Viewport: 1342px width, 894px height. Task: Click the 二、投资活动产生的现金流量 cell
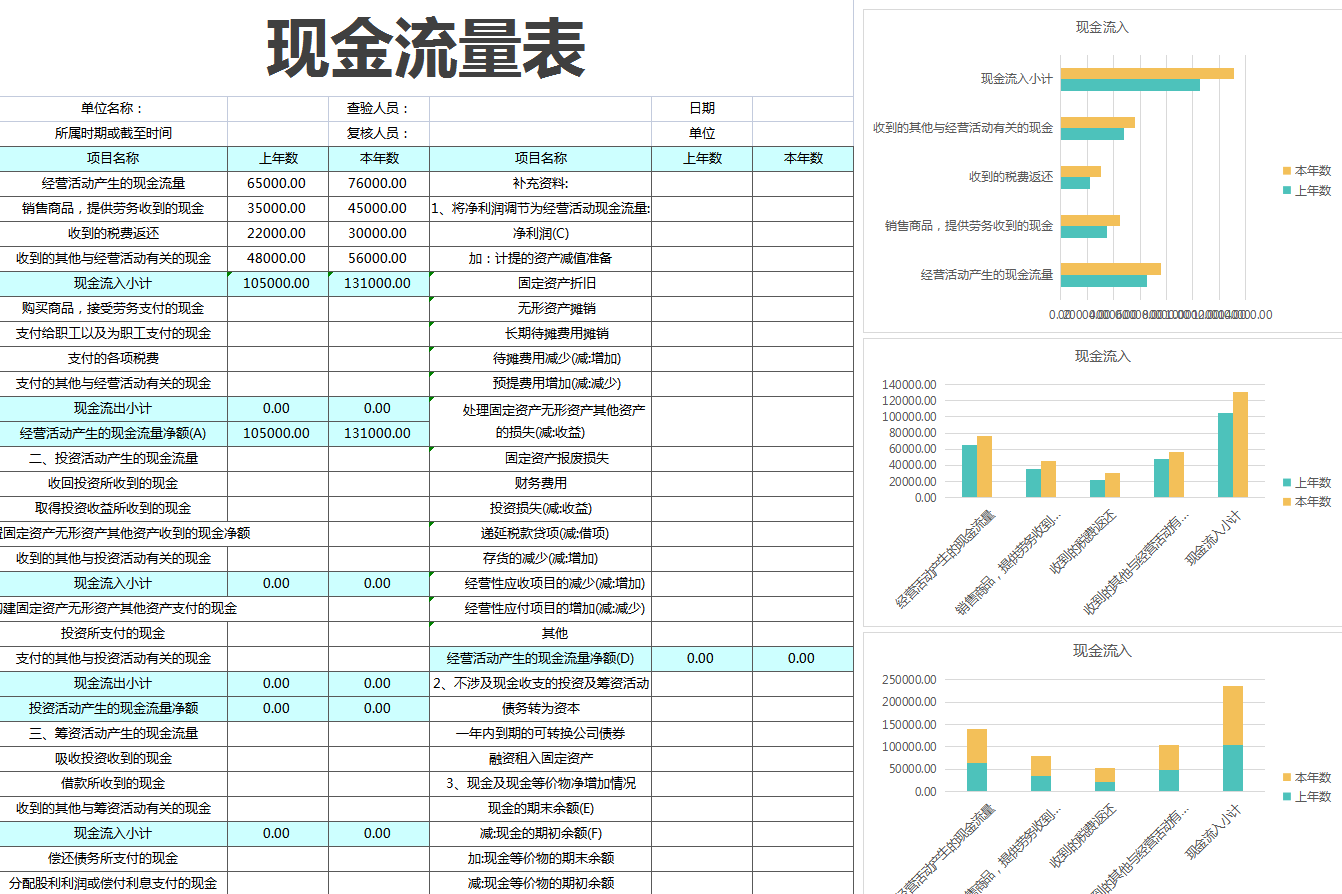(x=113, y=458)
